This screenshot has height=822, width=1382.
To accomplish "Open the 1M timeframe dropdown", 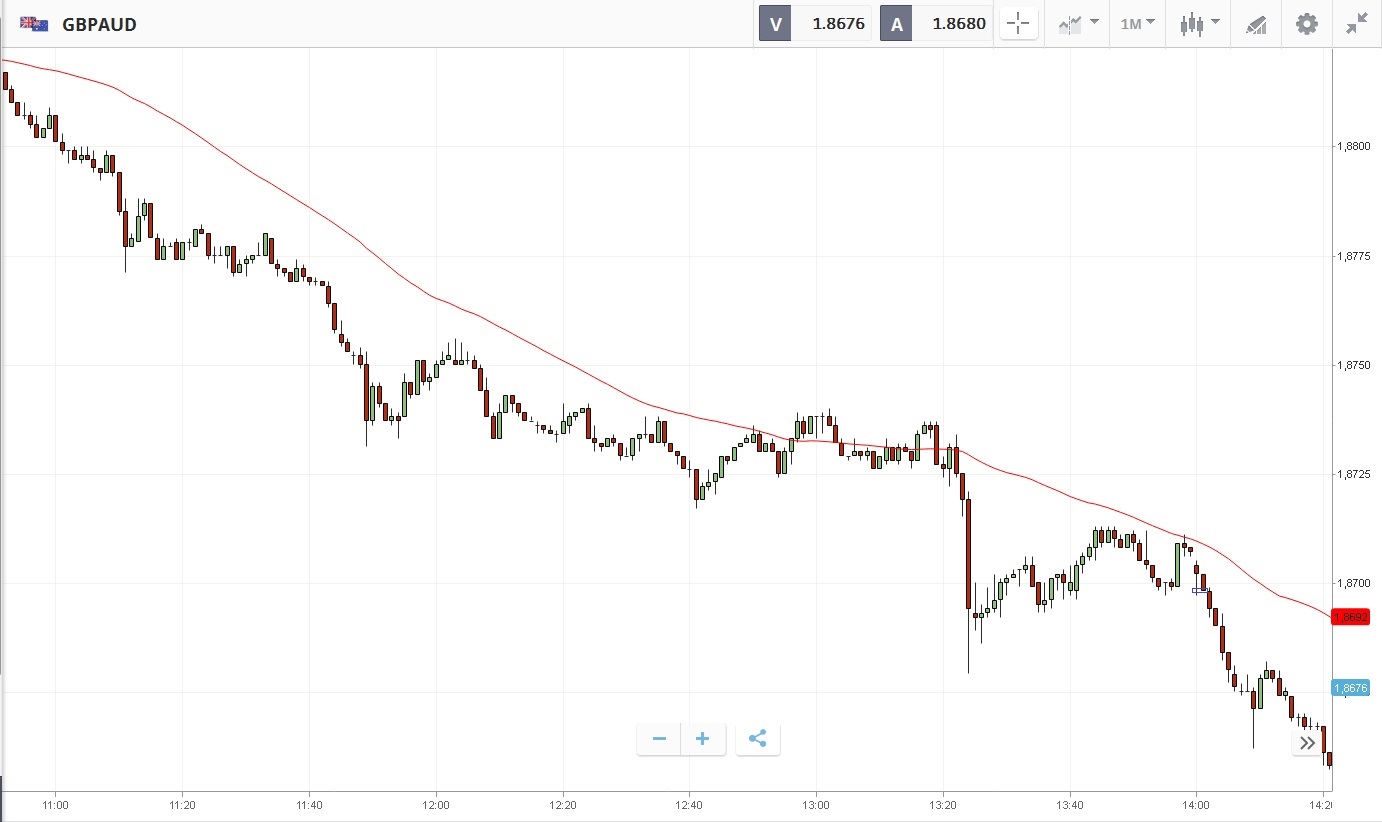I will tap(1137, 24).
